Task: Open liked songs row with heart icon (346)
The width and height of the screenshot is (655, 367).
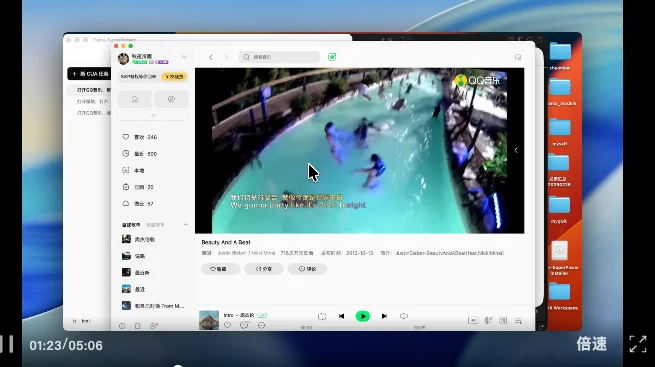Action: [x=153, y=137]
